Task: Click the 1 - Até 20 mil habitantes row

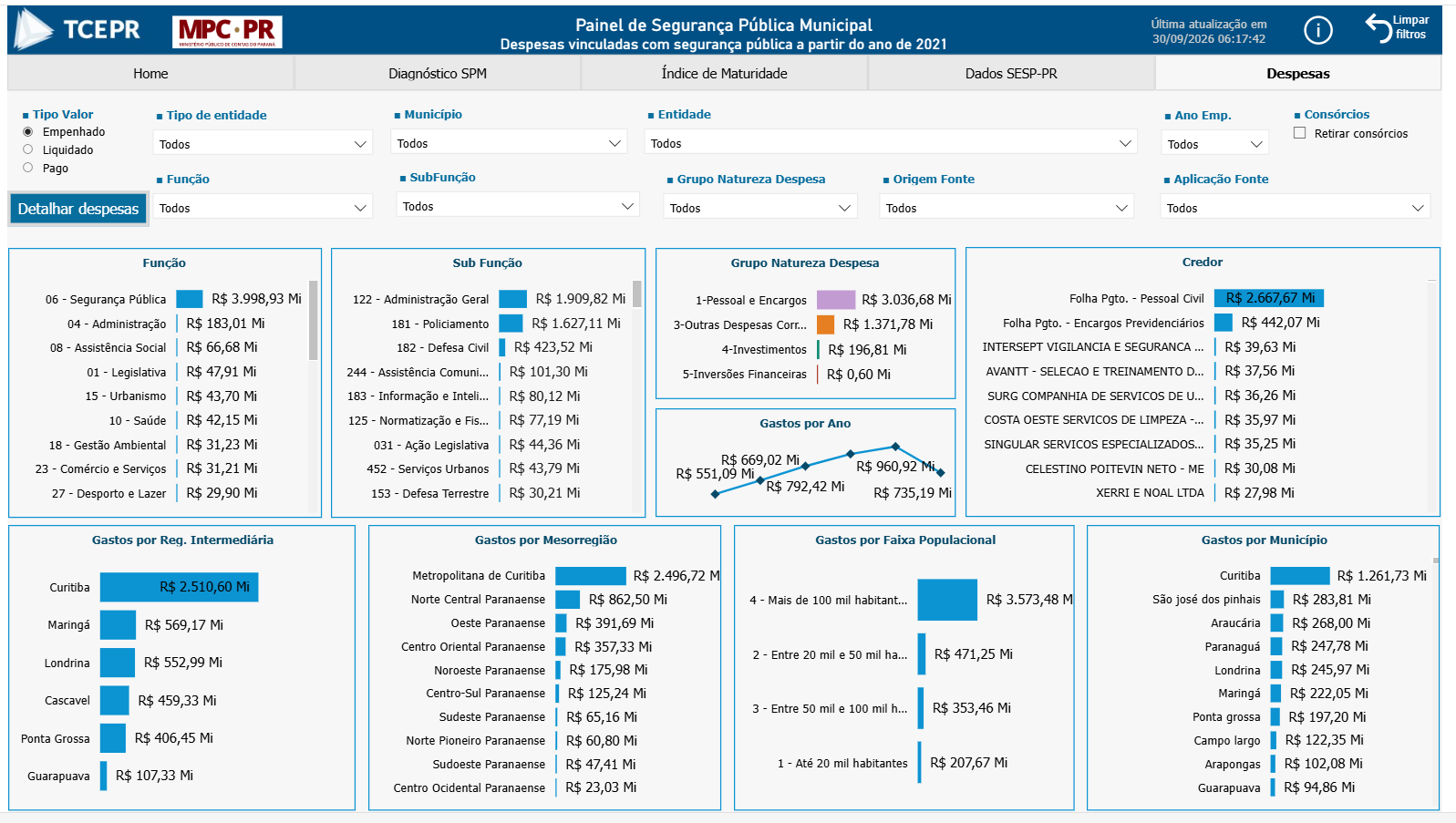Action: tap(893, 763)
